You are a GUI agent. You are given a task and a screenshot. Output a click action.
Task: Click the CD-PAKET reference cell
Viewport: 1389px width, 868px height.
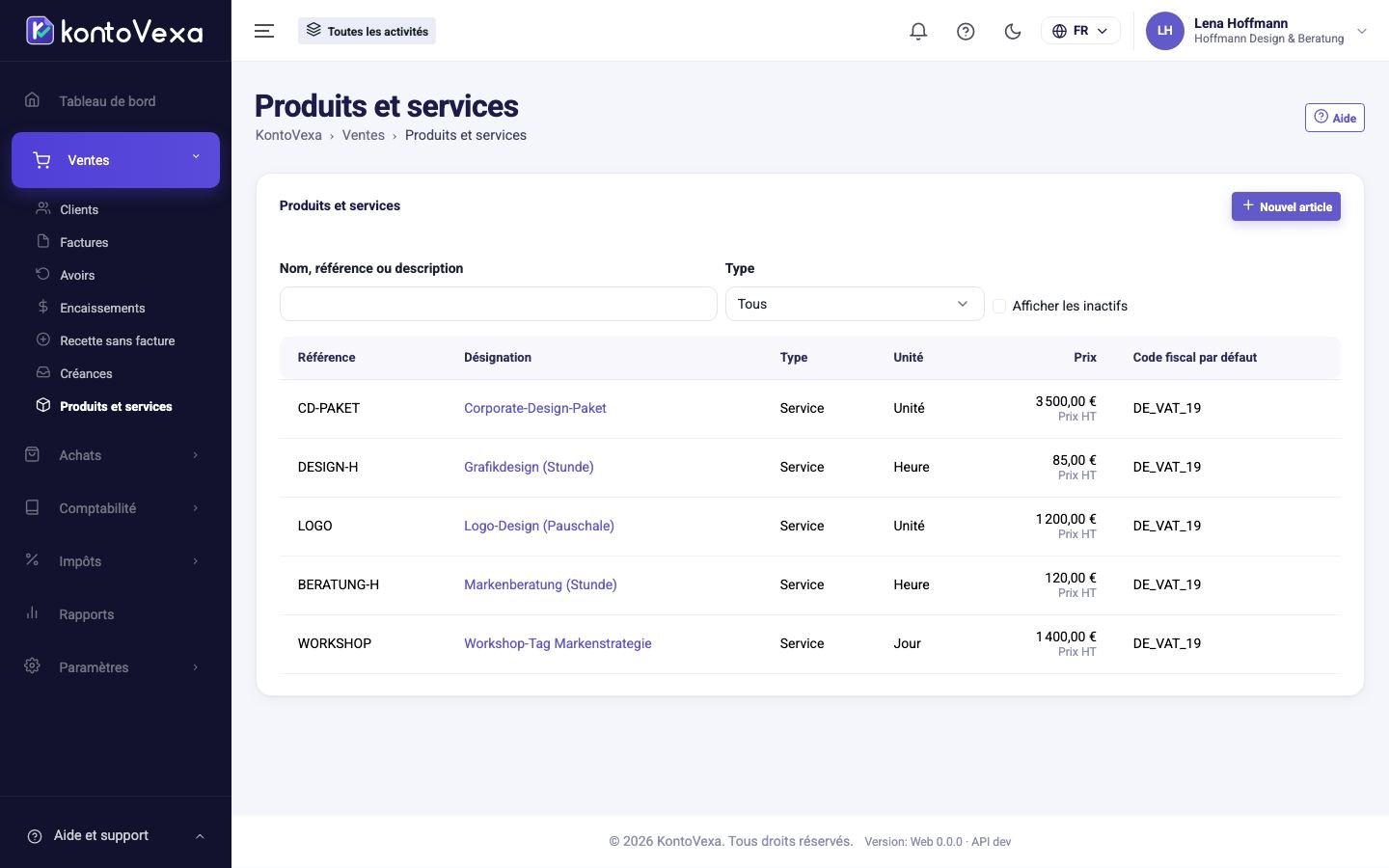pyautogui.click(x=329, y=408)
